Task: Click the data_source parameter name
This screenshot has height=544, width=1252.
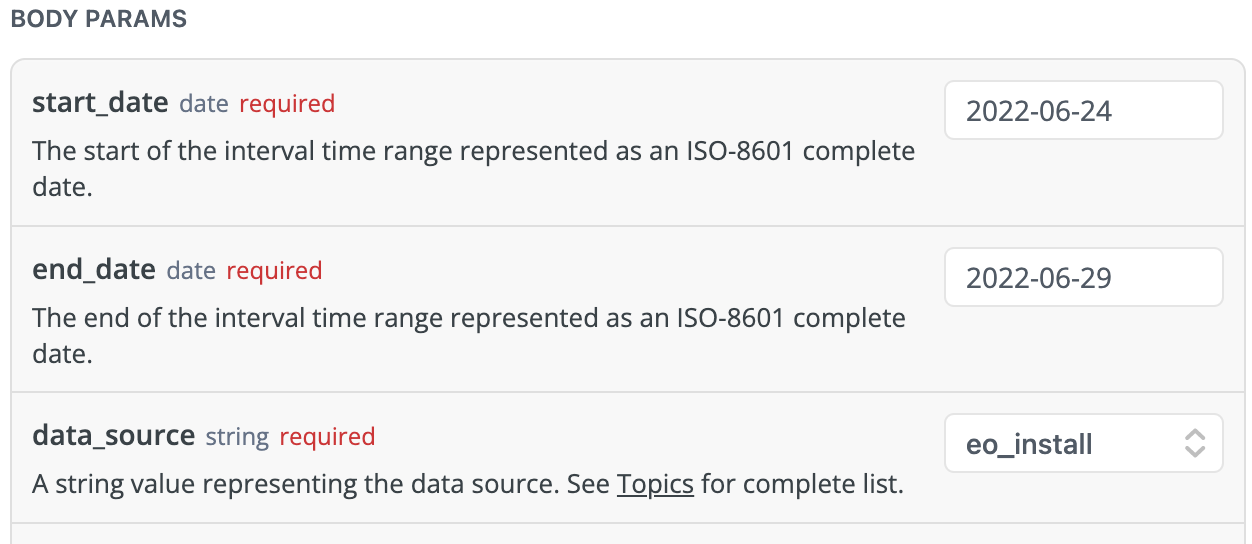Action: coord(113,436)
